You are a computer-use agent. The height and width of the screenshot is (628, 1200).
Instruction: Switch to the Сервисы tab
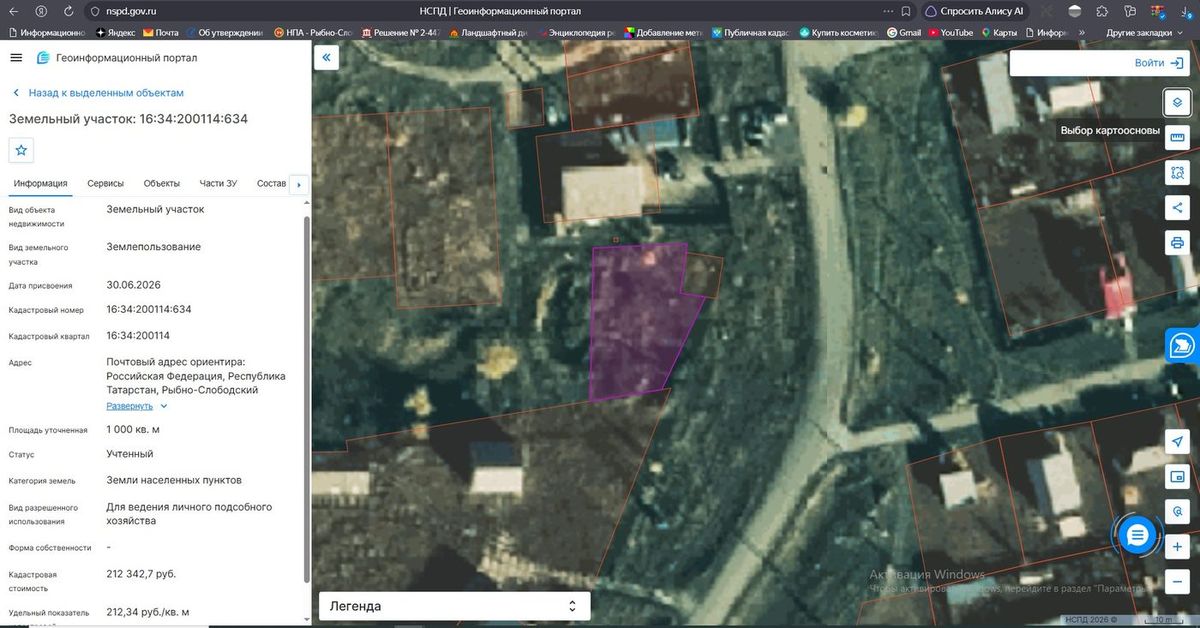105,183
